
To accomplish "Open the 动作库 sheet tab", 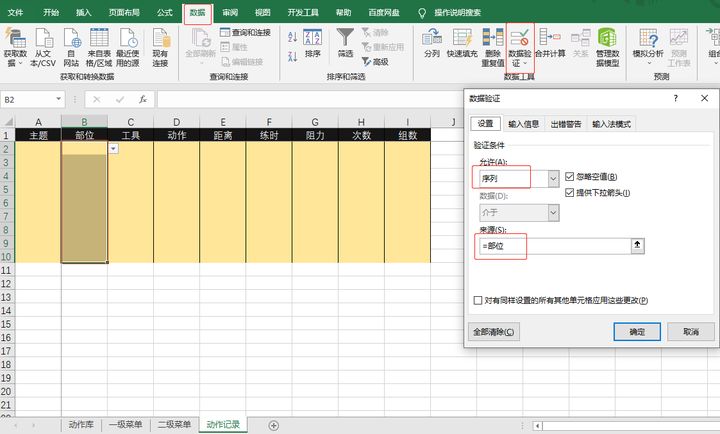I will pyautogui.click(x=81, y=424).
